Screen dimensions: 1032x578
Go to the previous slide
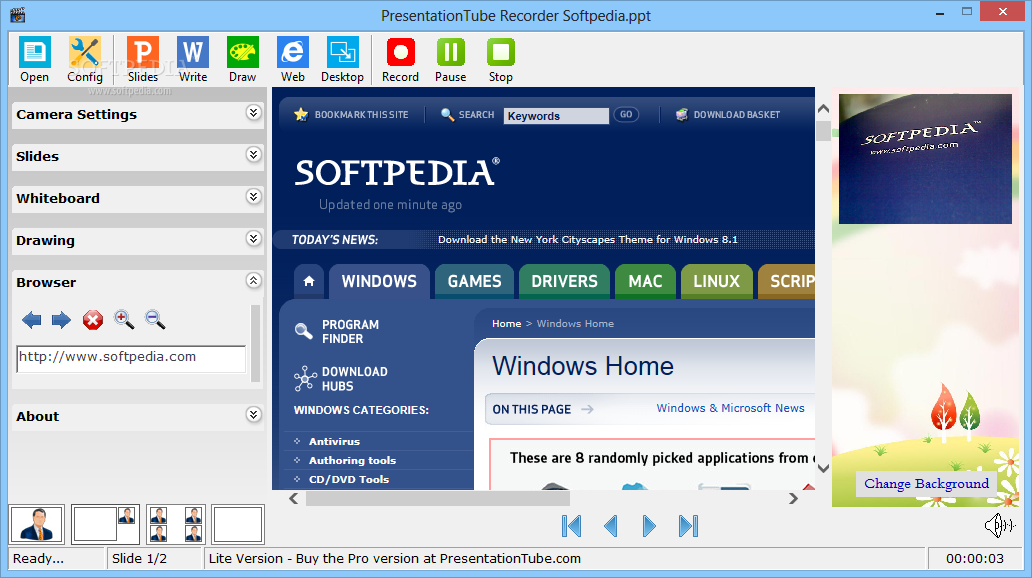tap(610, 526)
